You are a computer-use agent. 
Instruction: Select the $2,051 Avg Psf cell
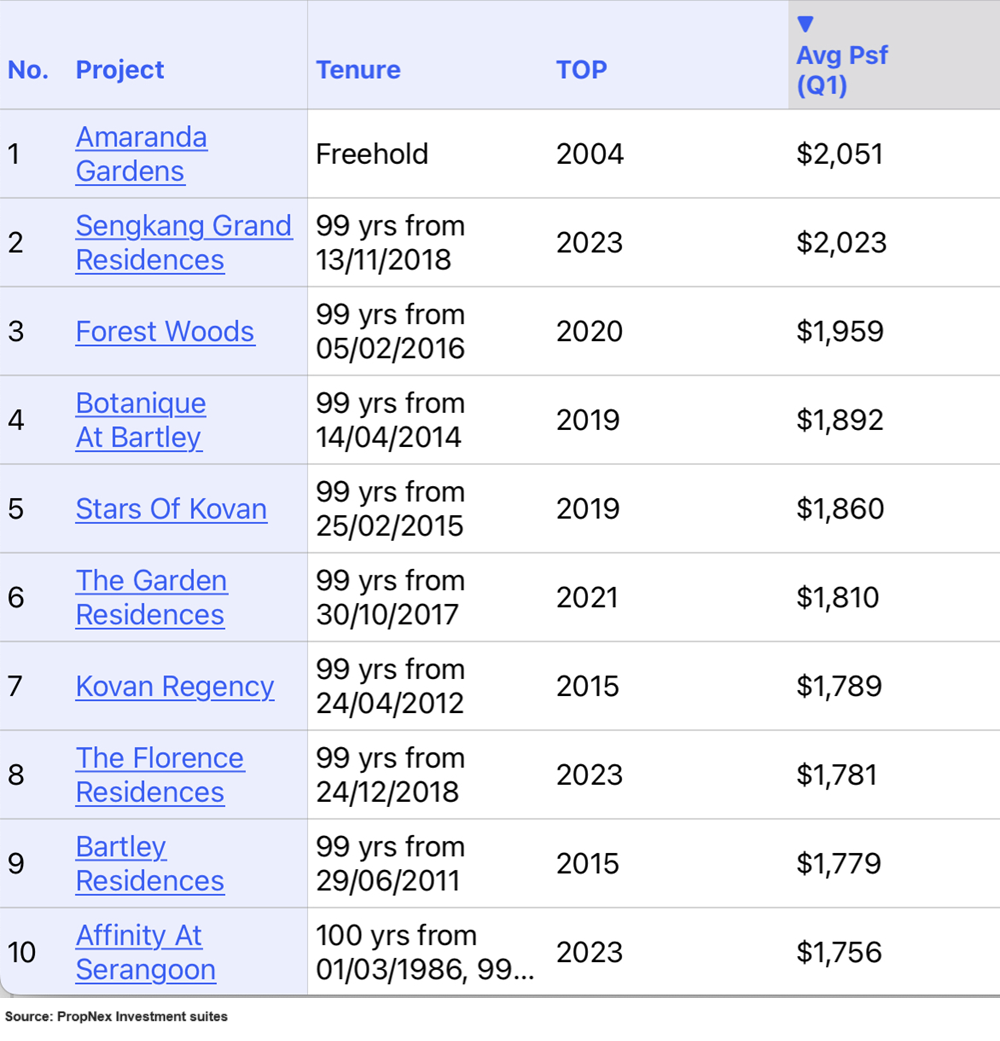coord(839,154)
